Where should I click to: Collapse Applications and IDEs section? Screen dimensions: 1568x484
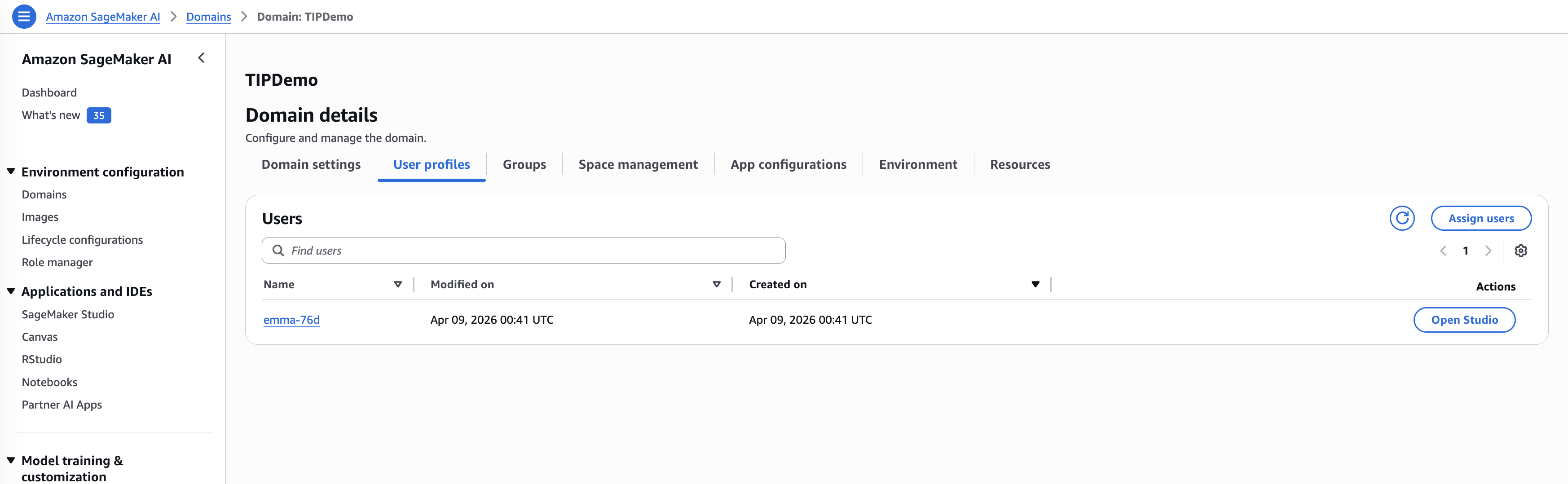tap(11, 291)
